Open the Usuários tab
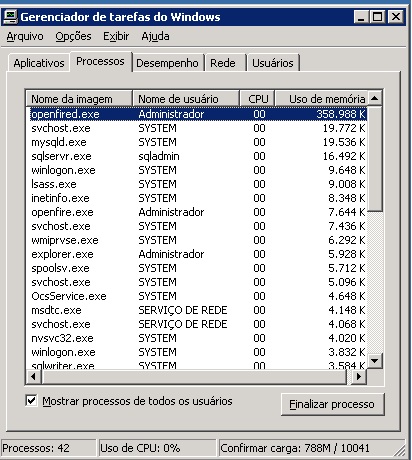 point(273,63)
